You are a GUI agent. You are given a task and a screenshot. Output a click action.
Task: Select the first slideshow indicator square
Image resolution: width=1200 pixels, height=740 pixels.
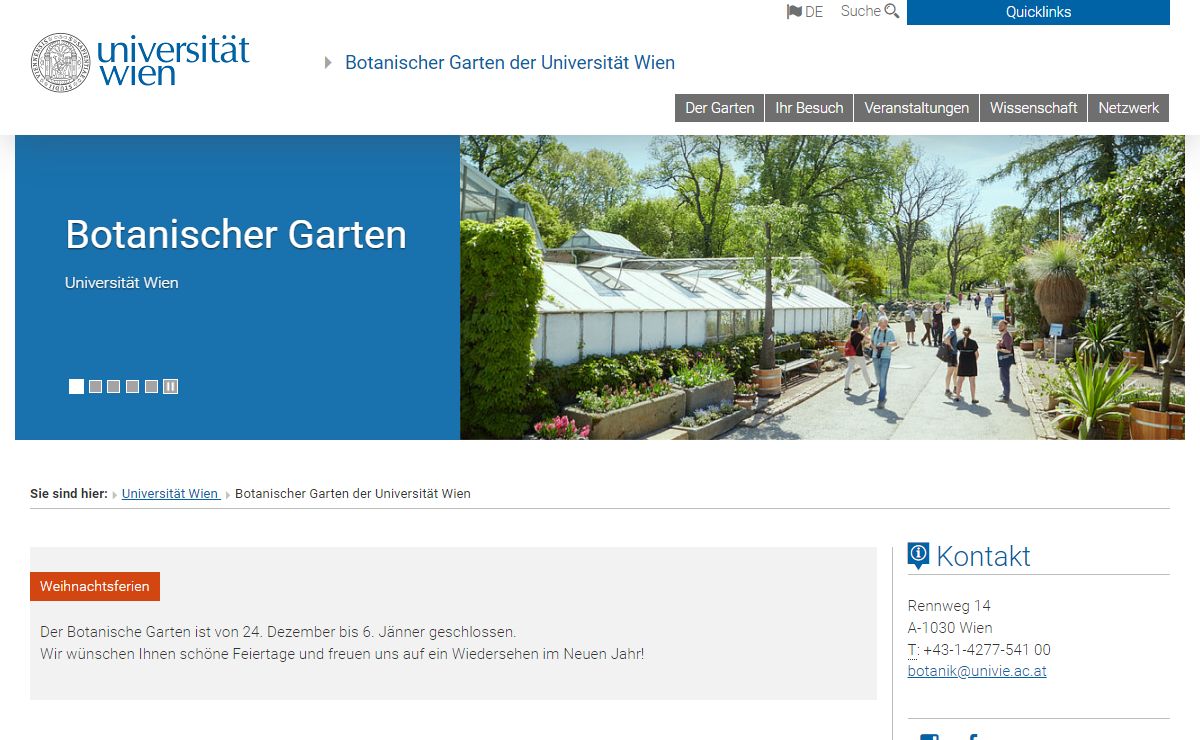tap(76, 386)
